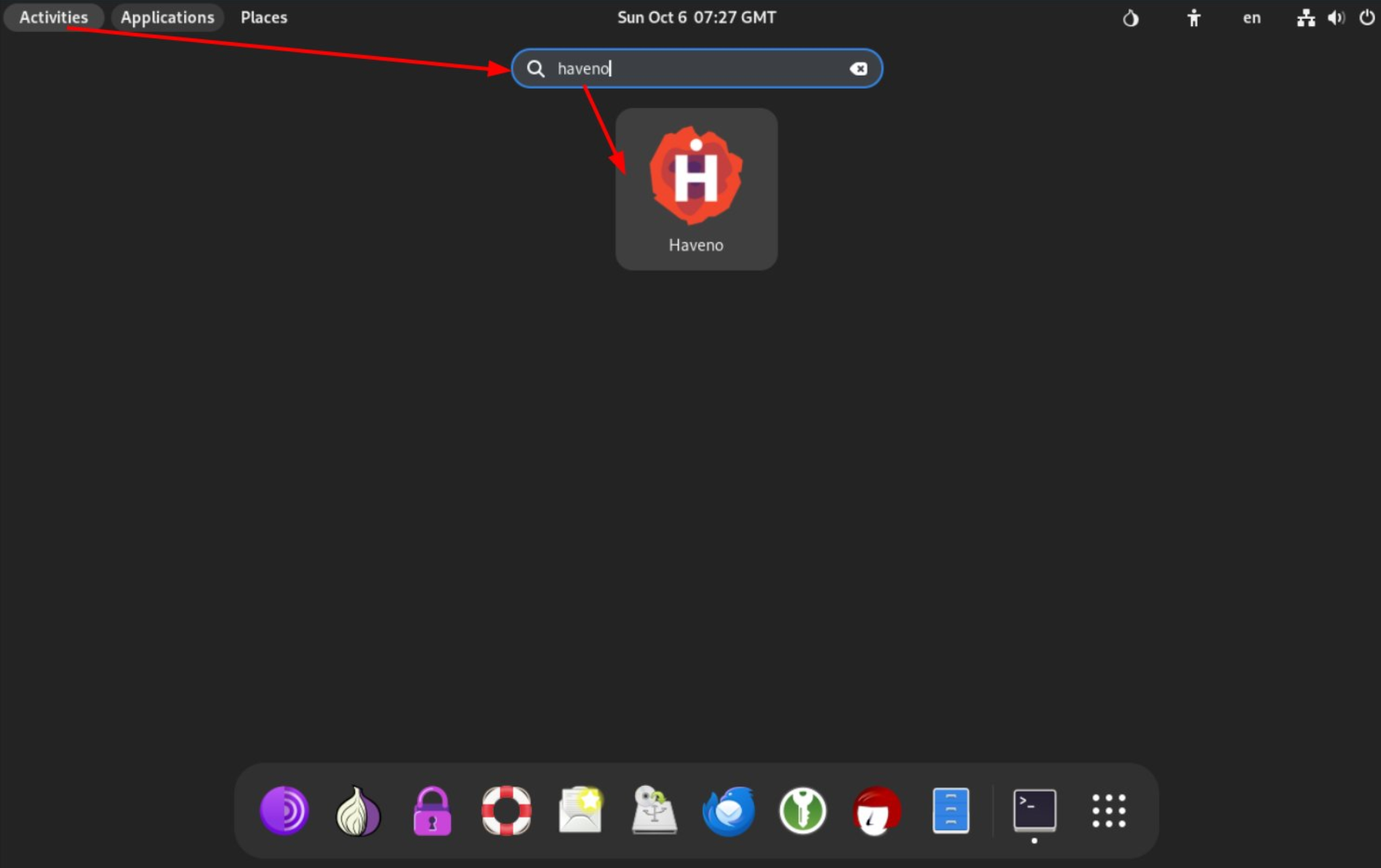The width and height of the screenshot is (1381, 868).
Task: Open the Tor status onion indicator
Action: tap(1130, 17)
